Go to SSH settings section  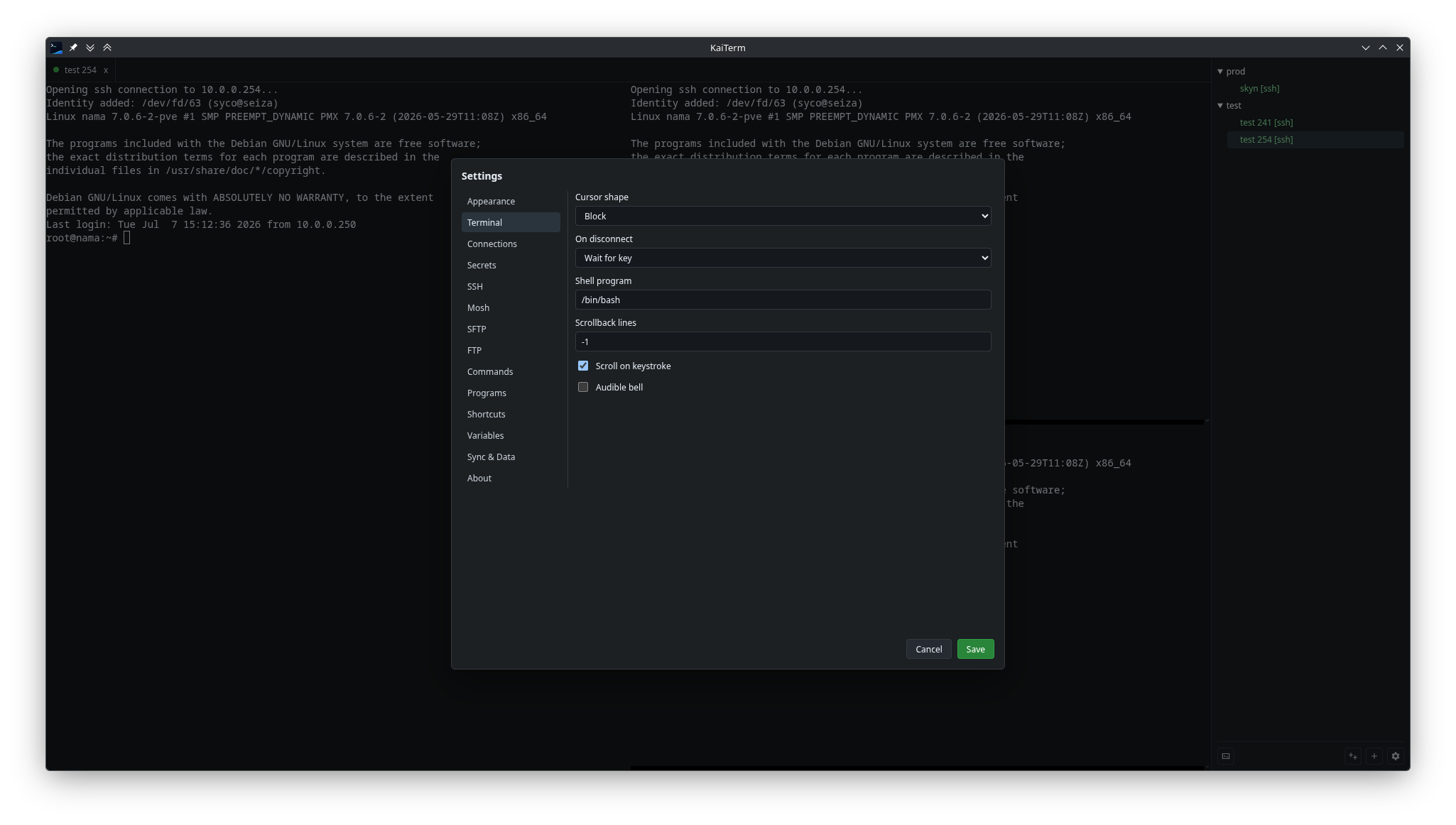(511, 287)
